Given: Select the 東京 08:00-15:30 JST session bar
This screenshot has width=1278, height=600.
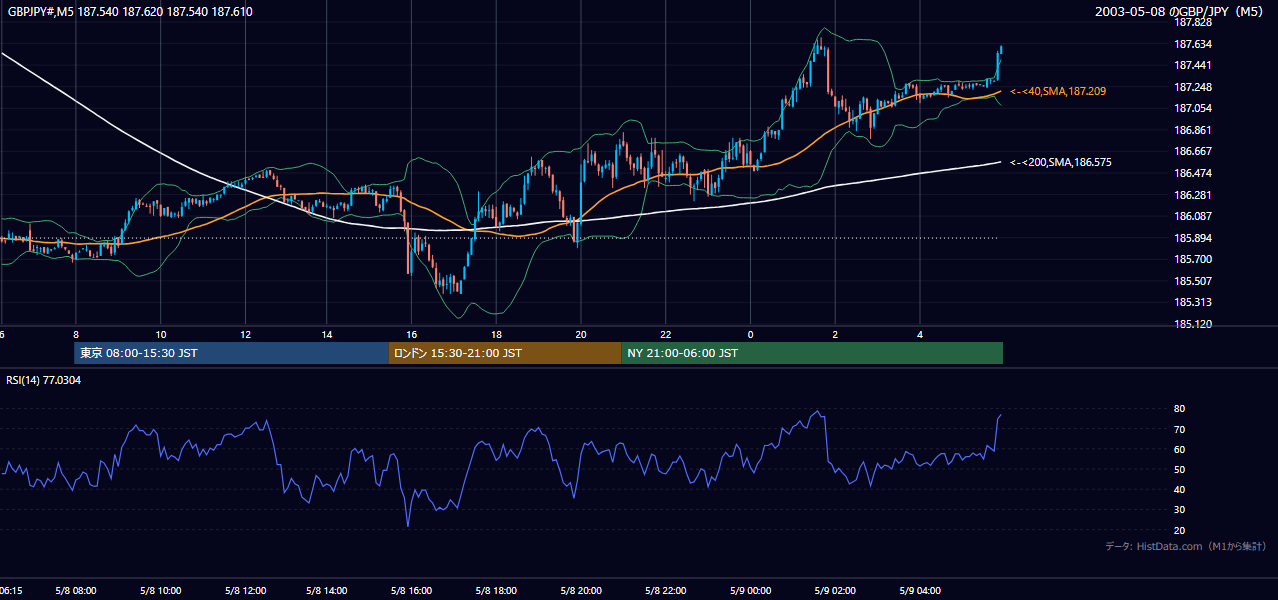Looking at the screenshot, I should pos(231,353).
